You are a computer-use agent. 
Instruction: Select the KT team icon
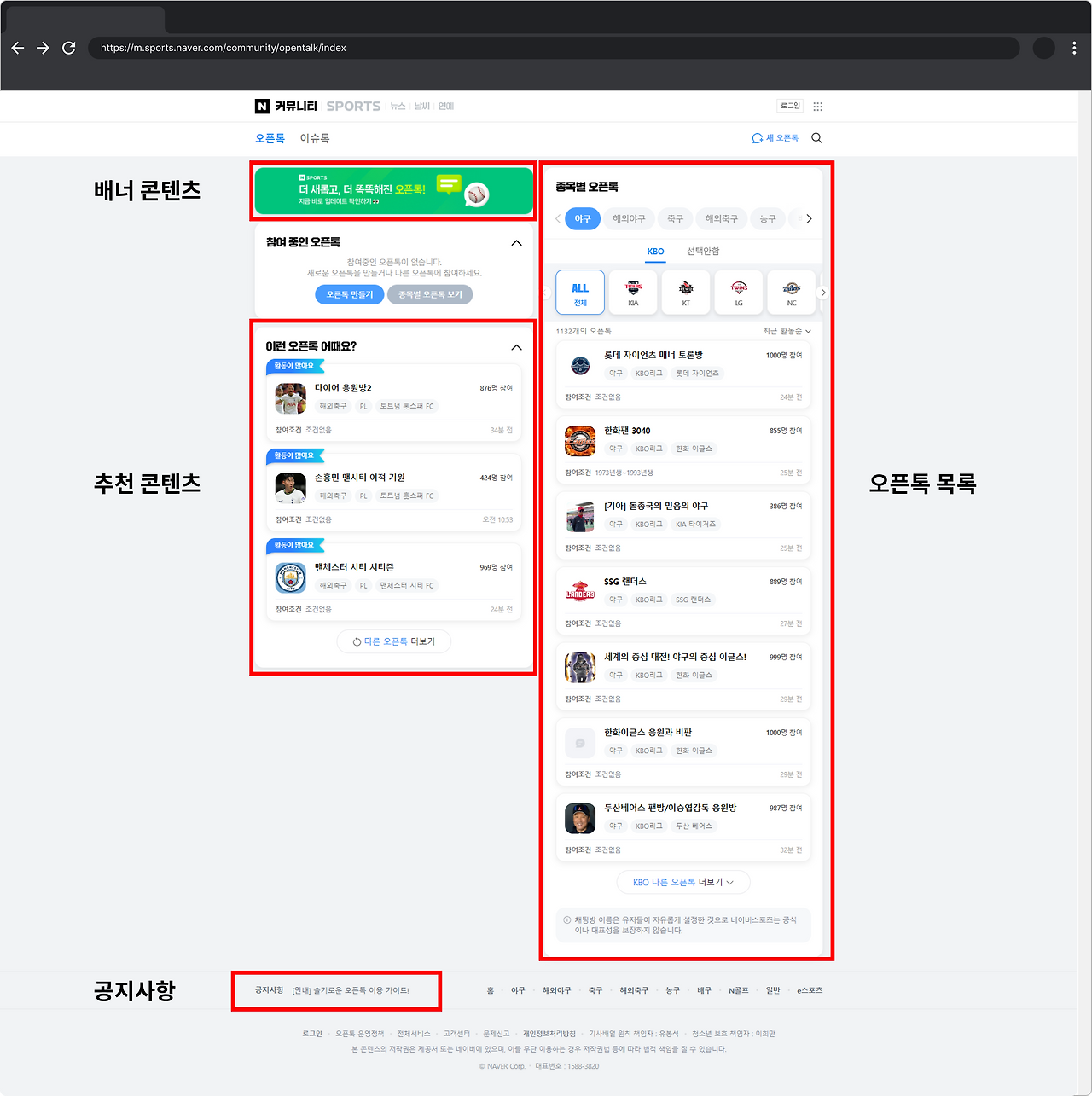point(686,293)
